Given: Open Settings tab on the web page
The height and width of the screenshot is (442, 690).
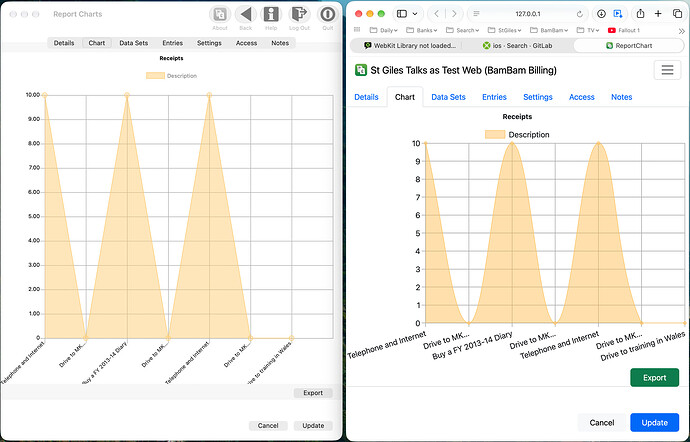Looking at the screenshot, I should pos(538,97).
